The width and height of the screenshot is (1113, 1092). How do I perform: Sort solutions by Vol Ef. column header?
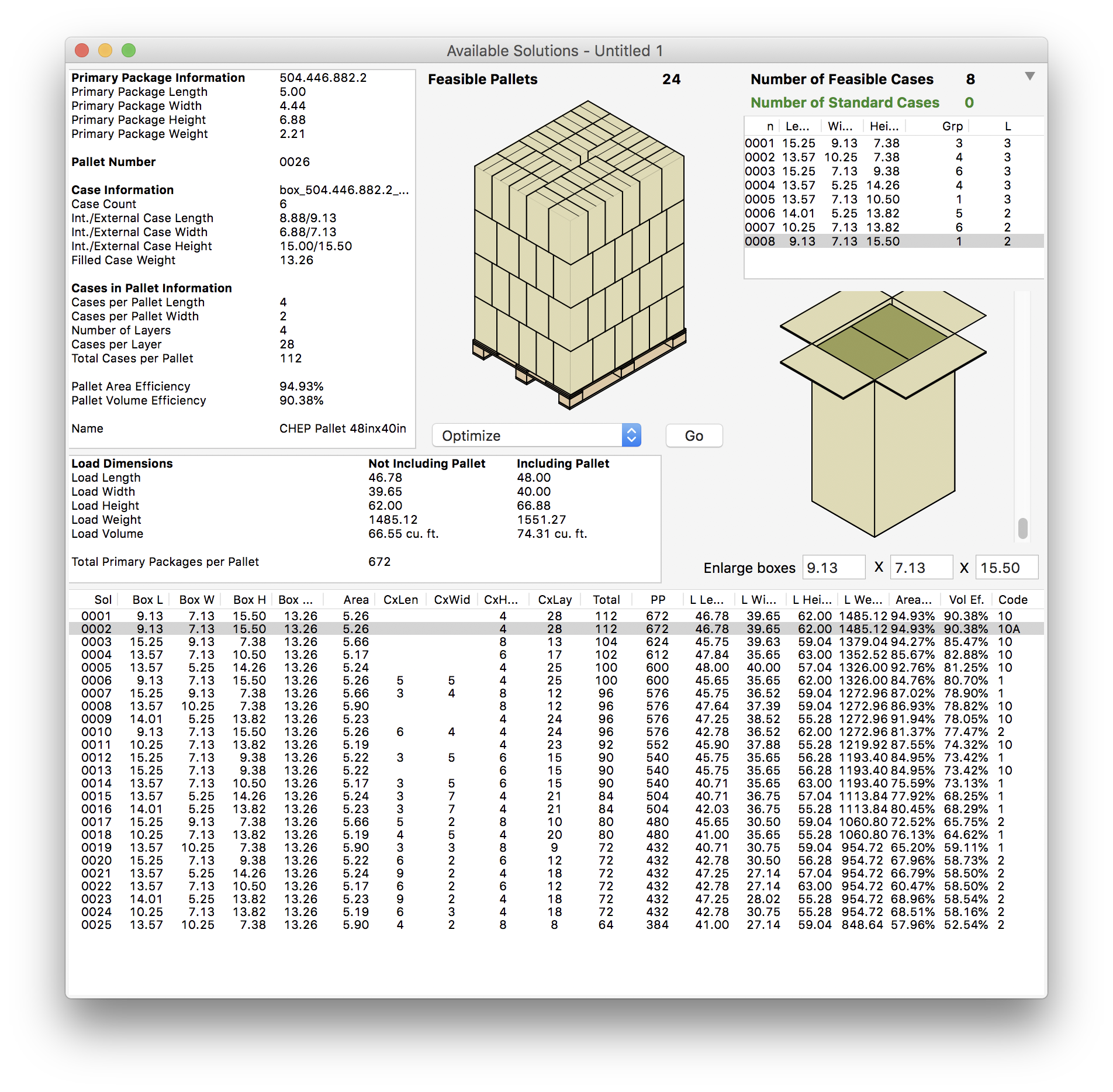pos(966,600)
